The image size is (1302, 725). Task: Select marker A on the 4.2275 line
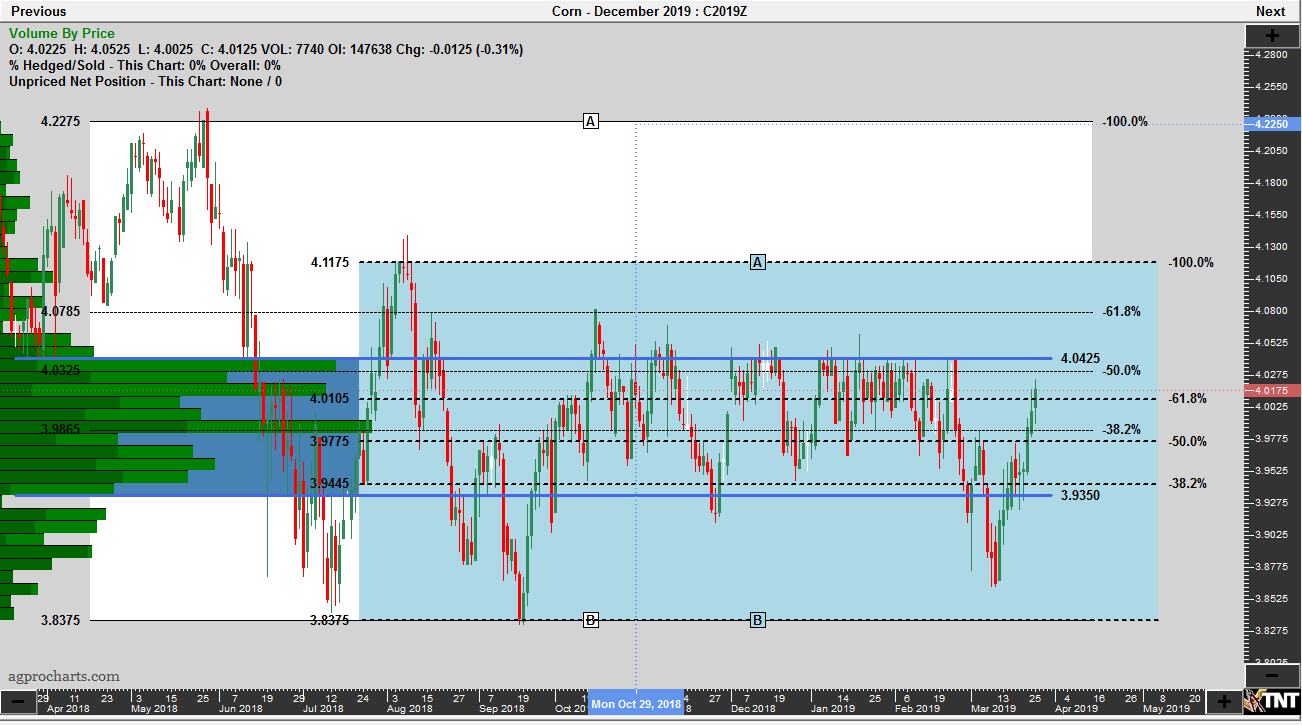coord(591,121)
